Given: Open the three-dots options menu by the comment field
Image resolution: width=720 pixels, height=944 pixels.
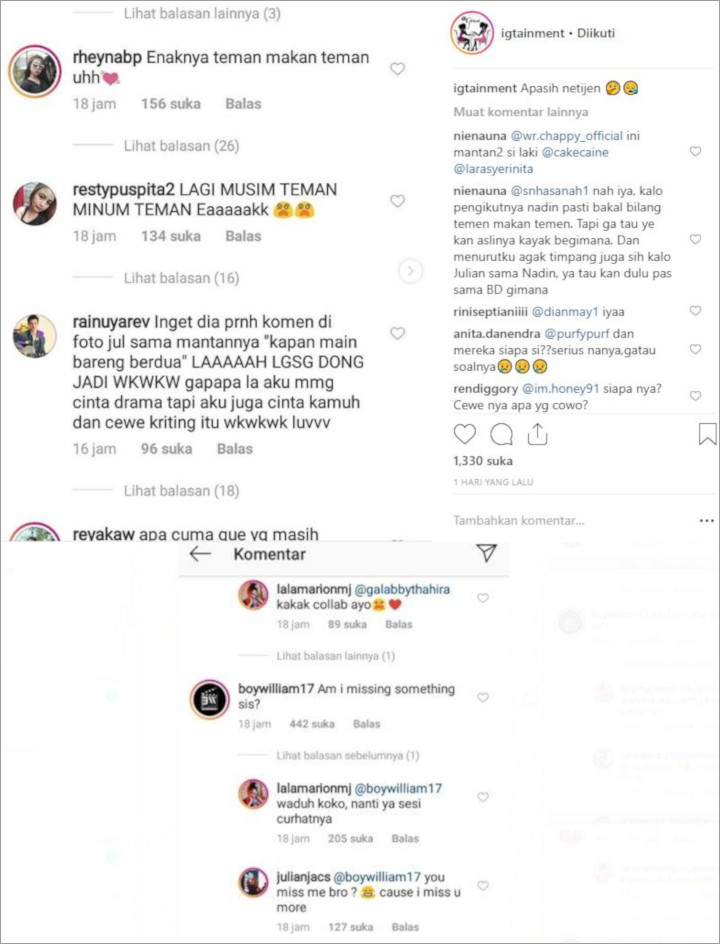Looking at the screenshot, I should pos(707,520).
